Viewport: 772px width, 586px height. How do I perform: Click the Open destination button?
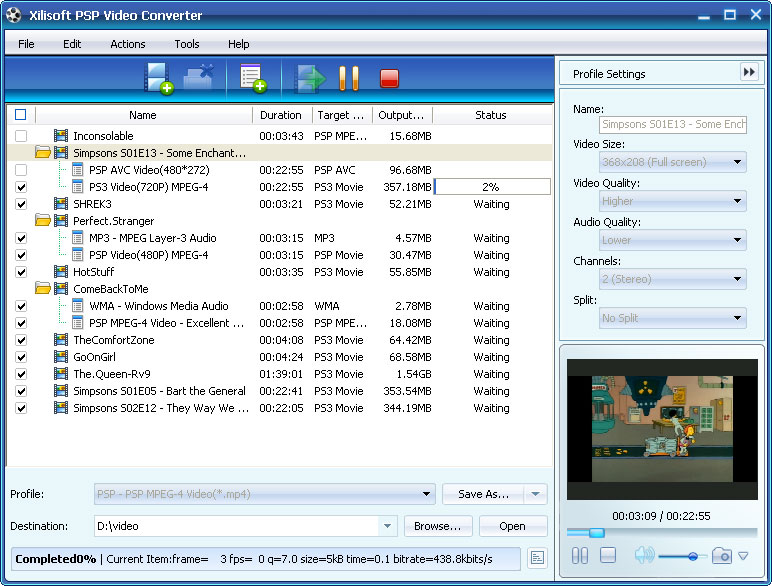(513, 526)
